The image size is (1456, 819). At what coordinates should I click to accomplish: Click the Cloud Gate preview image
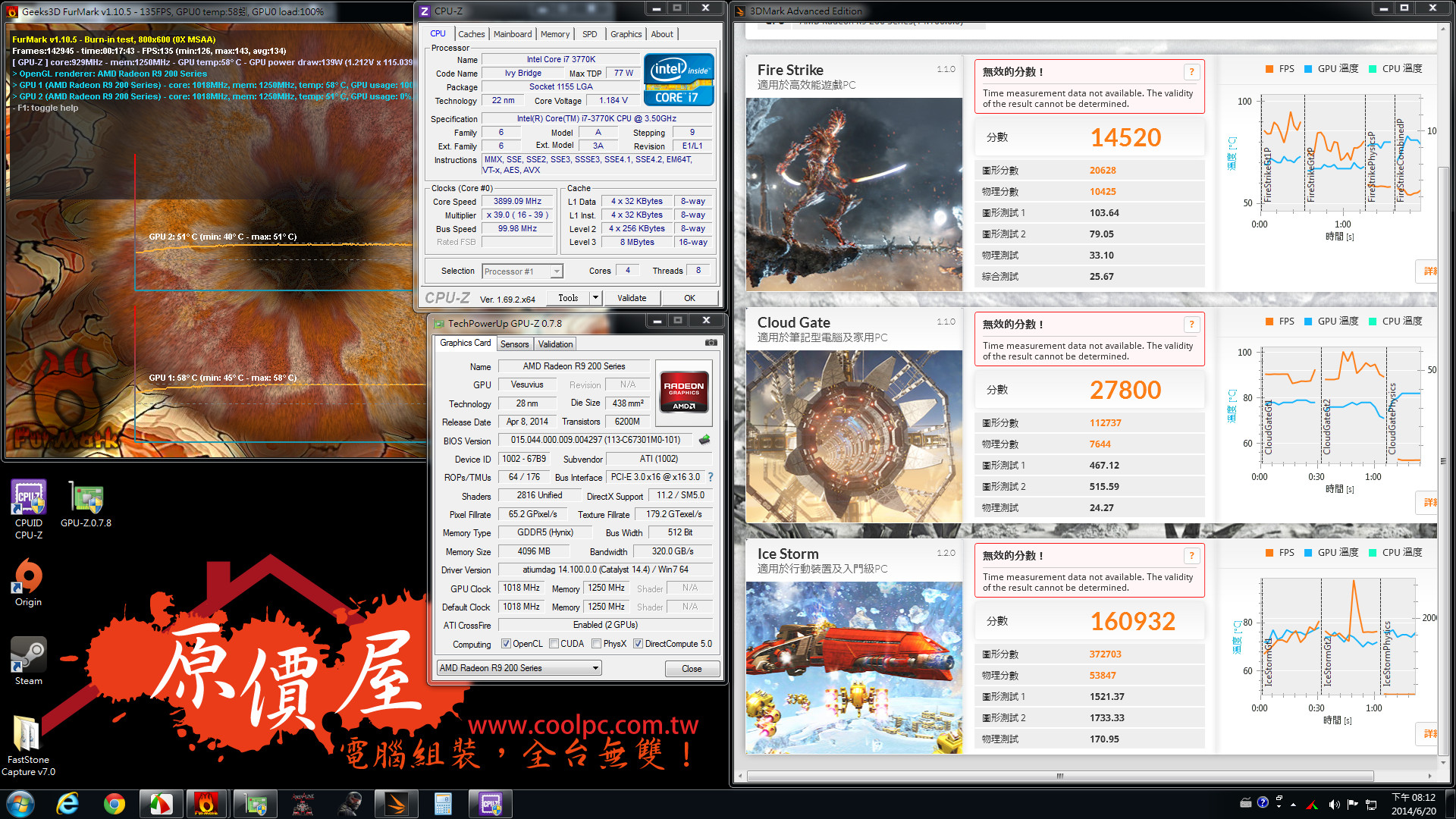(x=854, y=436)
